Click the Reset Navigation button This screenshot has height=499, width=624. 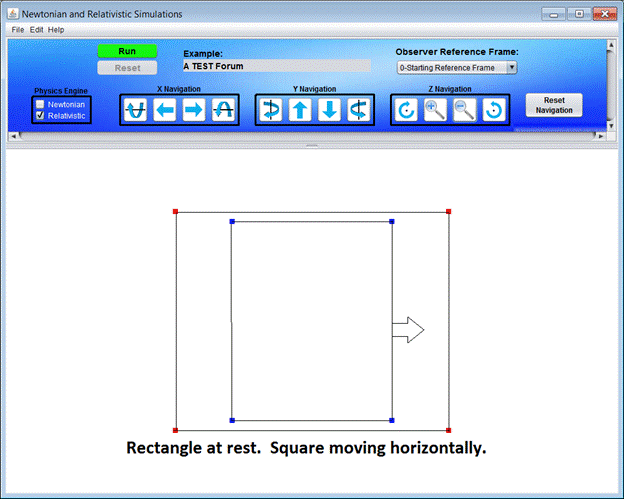click(554, 105)
